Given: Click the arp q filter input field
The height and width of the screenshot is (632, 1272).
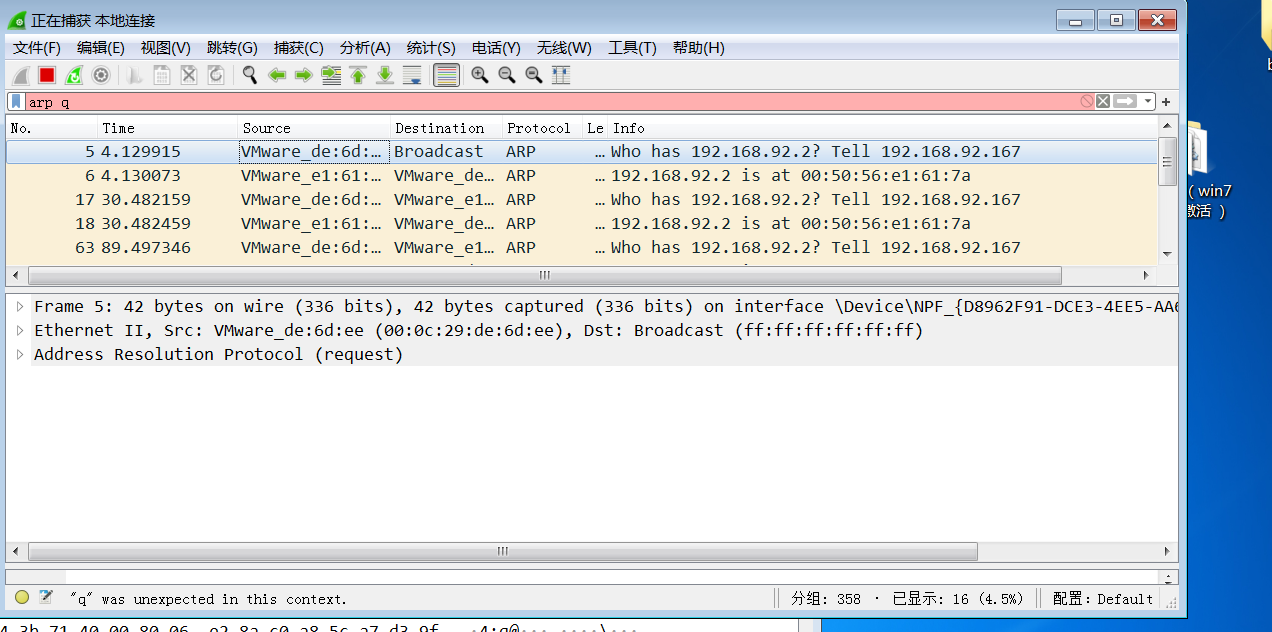Looking at the screenshot, I should (x=550, y=101).
